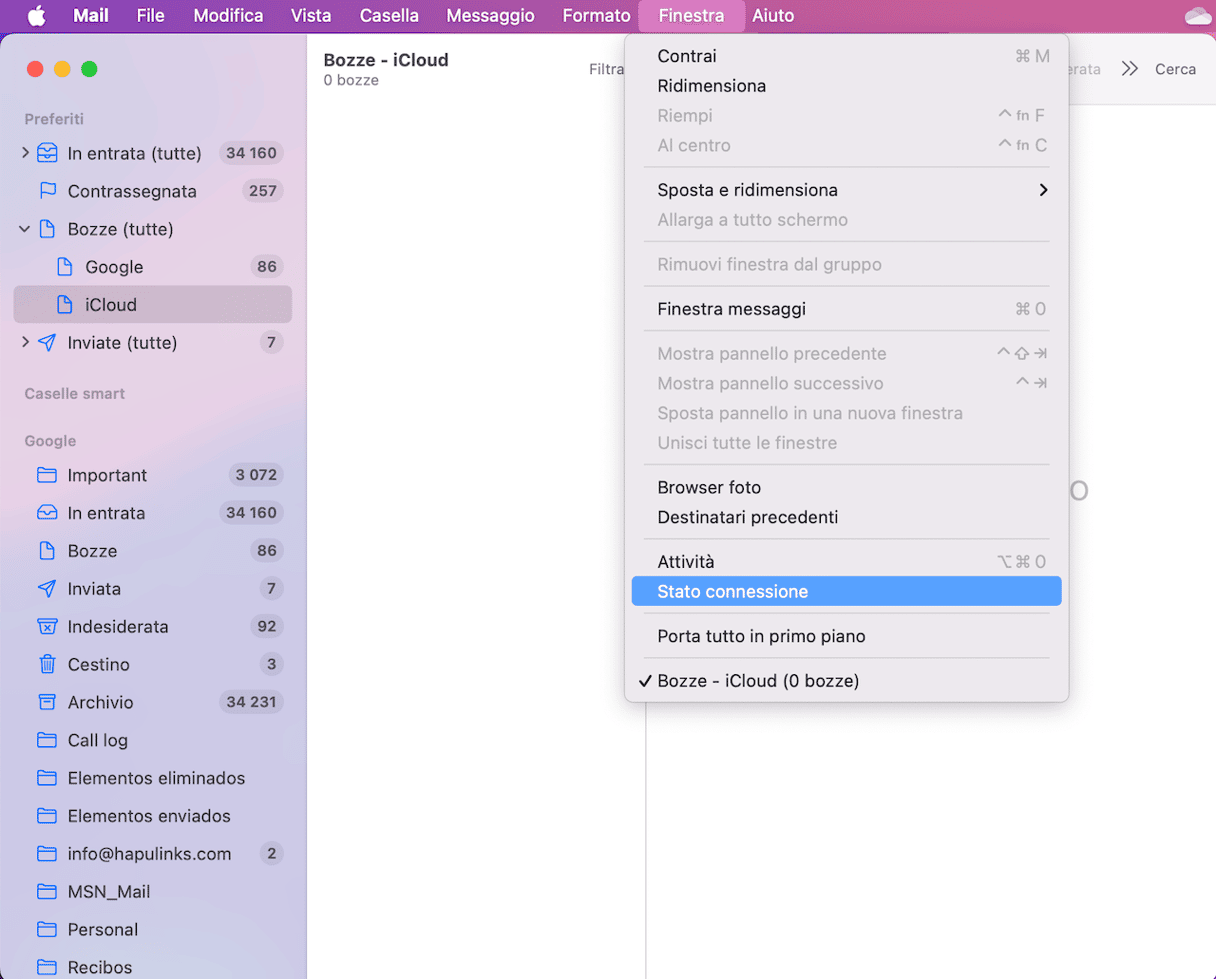Choose Porta tutto in primo piano

point(847,636)
